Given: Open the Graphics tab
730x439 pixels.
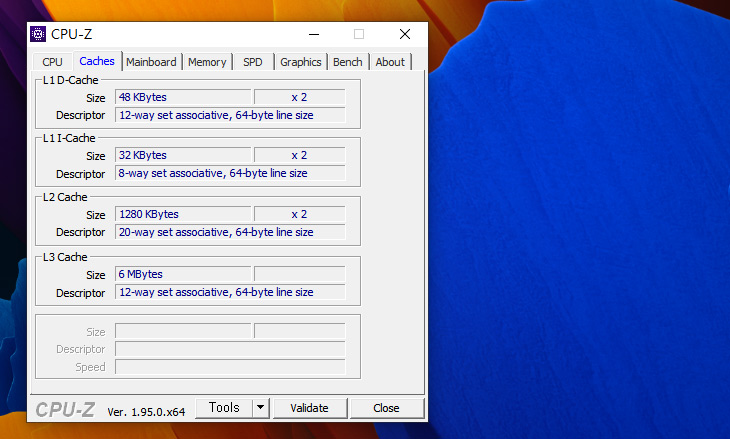Looking at the screenshot, I should click(x=301, y=62).
